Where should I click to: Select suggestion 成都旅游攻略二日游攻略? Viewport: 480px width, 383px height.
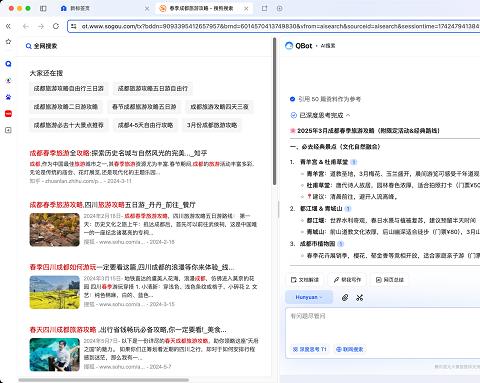(66, 107)
